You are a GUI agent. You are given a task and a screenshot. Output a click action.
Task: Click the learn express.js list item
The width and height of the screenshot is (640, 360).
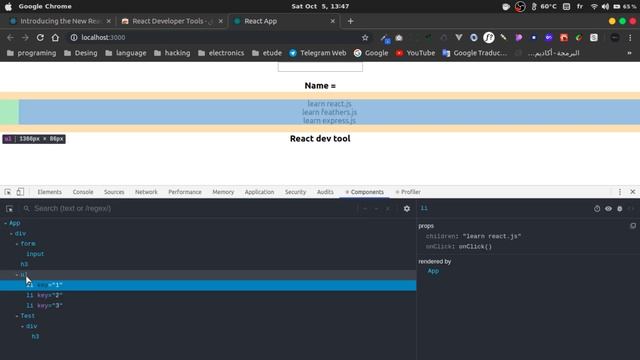pyautogui.click(x=329, y=121)
